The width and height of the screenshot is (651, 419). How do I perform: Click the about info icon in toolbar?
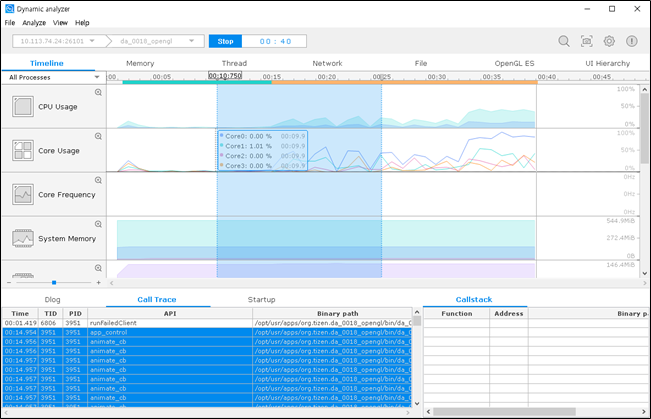[x=631, y=41]
